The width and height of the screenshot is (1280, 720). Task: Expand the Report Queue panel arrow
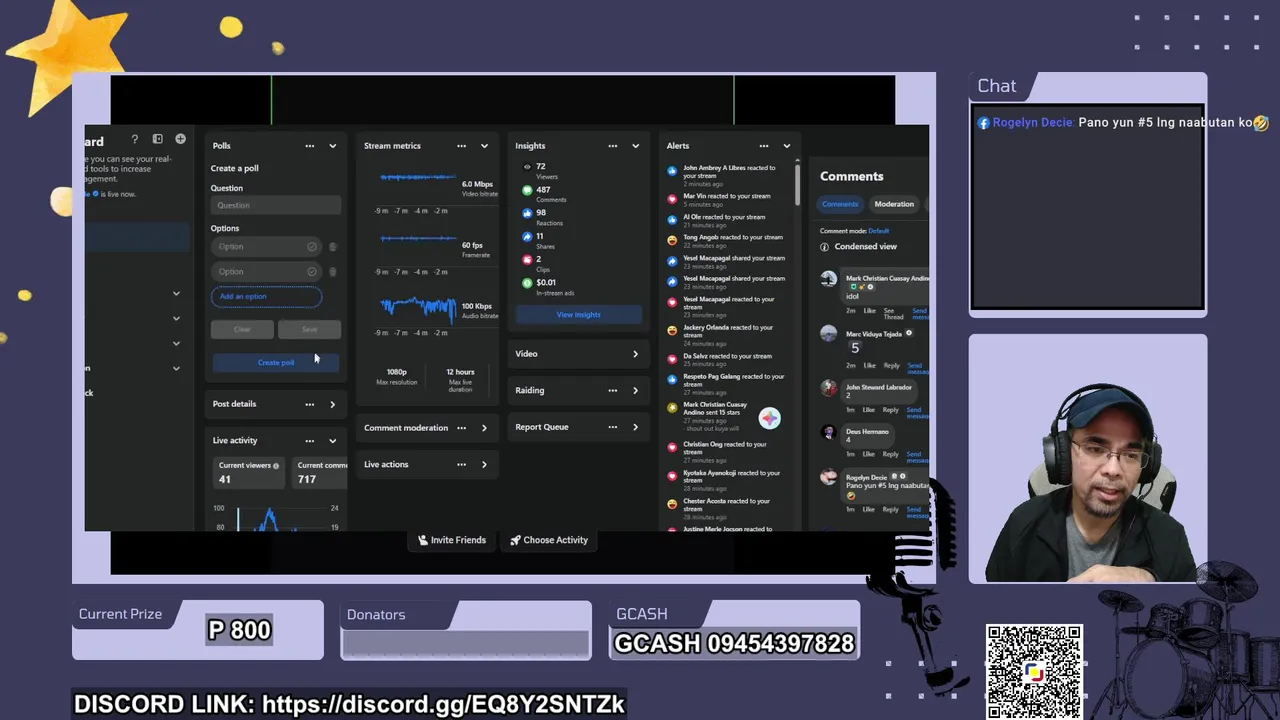635,427
